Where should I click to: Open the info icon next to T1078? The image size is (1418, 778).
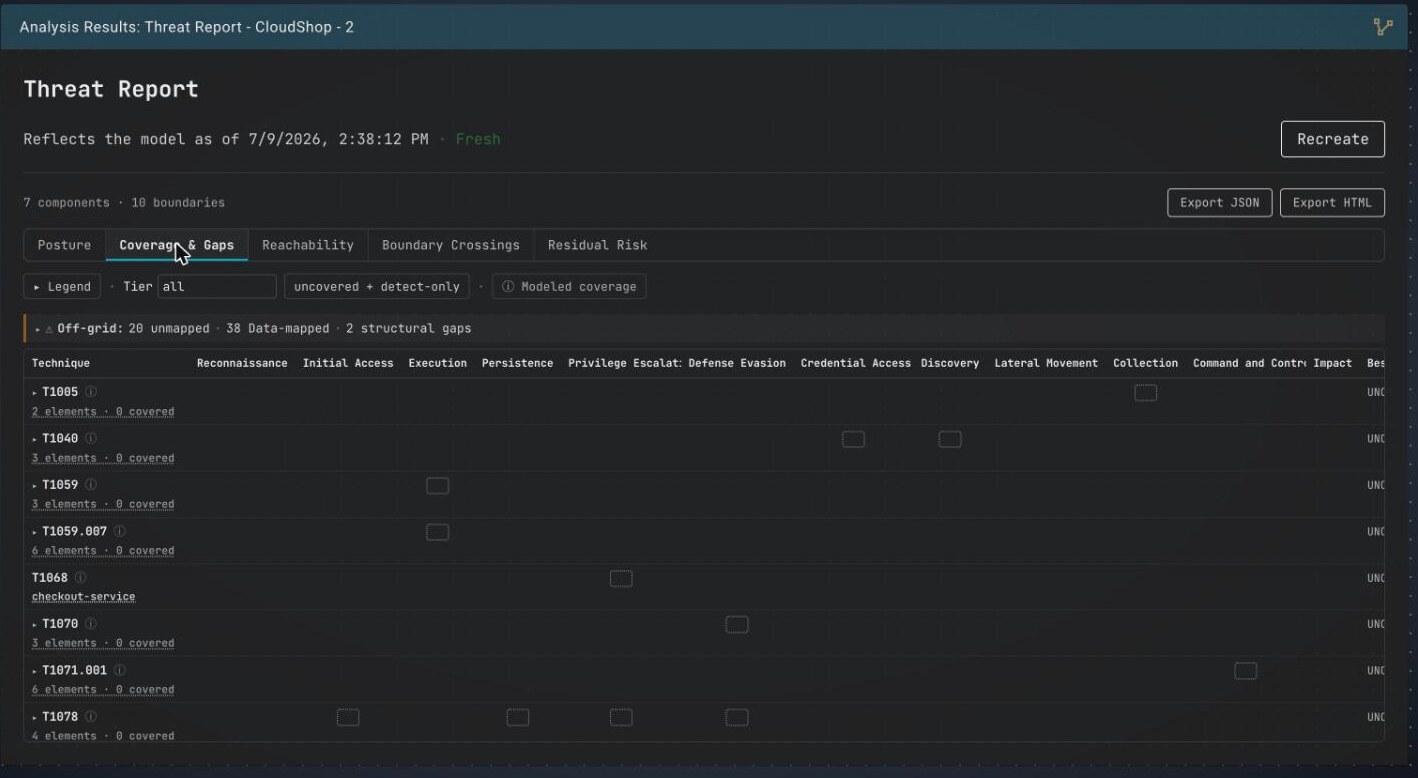[90, 716]
